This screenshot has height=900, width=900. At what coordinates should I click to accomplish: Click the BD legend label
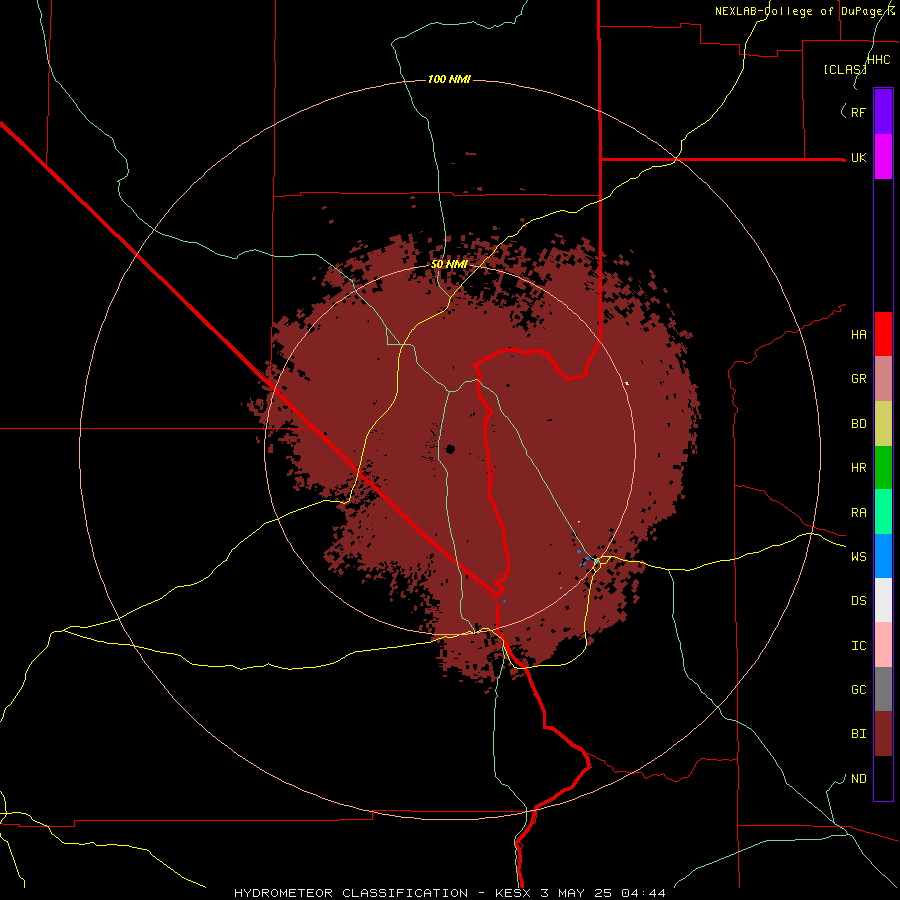858,424
